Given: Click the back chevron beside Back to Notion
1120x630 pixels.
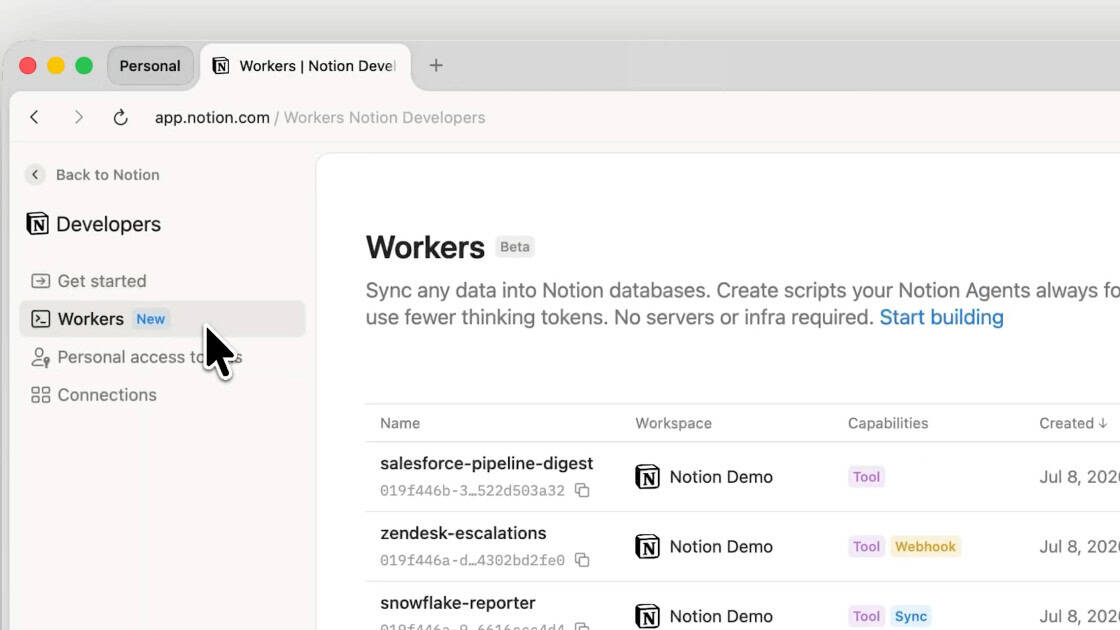Looking at the screenshot, I should pyautogui.click(x=35, y=175).
